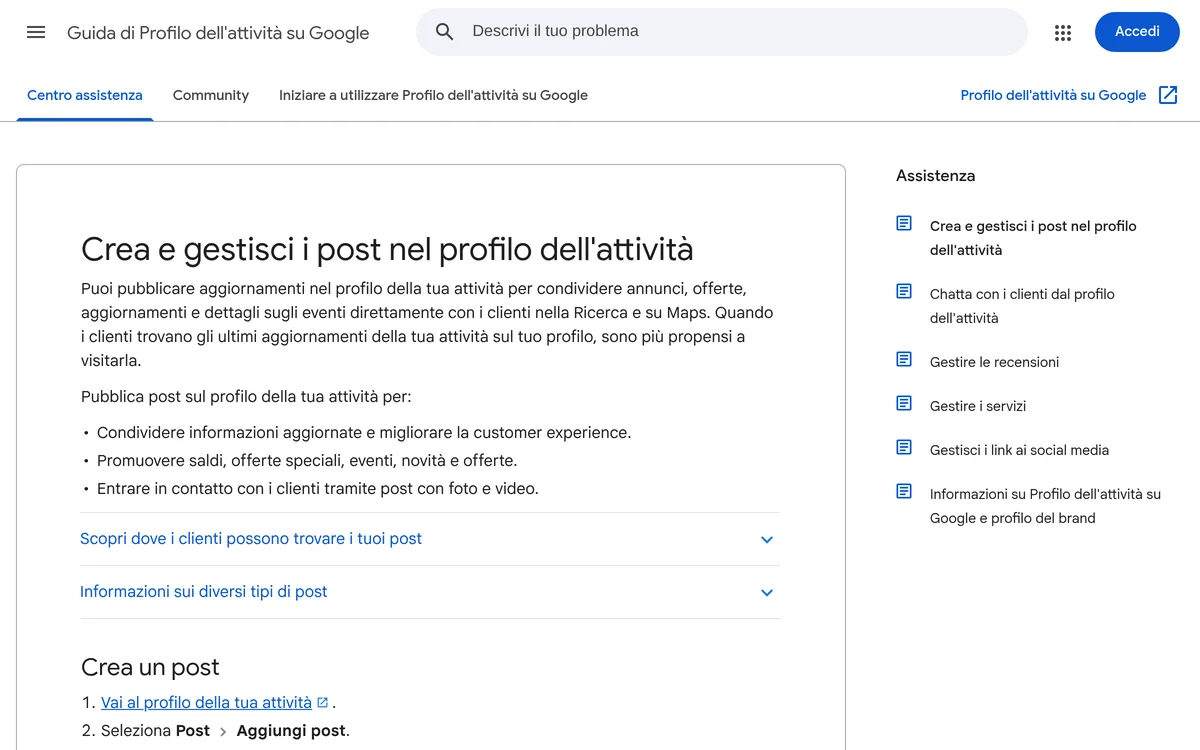Click the external link icon beside Profilo dell'attività su Google
This screenshot has width=1200, height=750.
(1168, 95)
